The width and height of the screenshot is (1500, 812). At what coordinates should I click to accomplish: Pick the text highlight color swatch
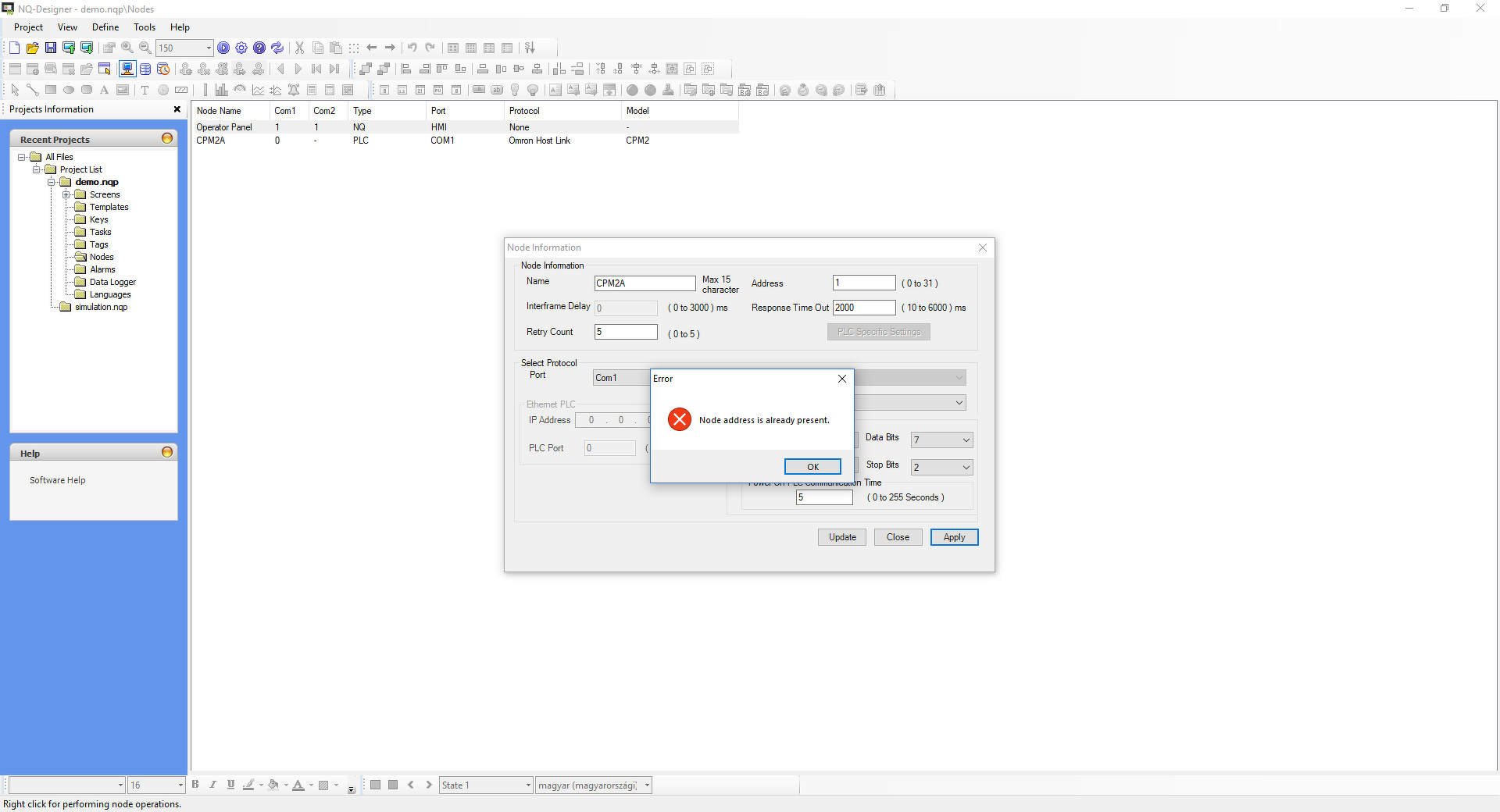[x=248, y=785]
